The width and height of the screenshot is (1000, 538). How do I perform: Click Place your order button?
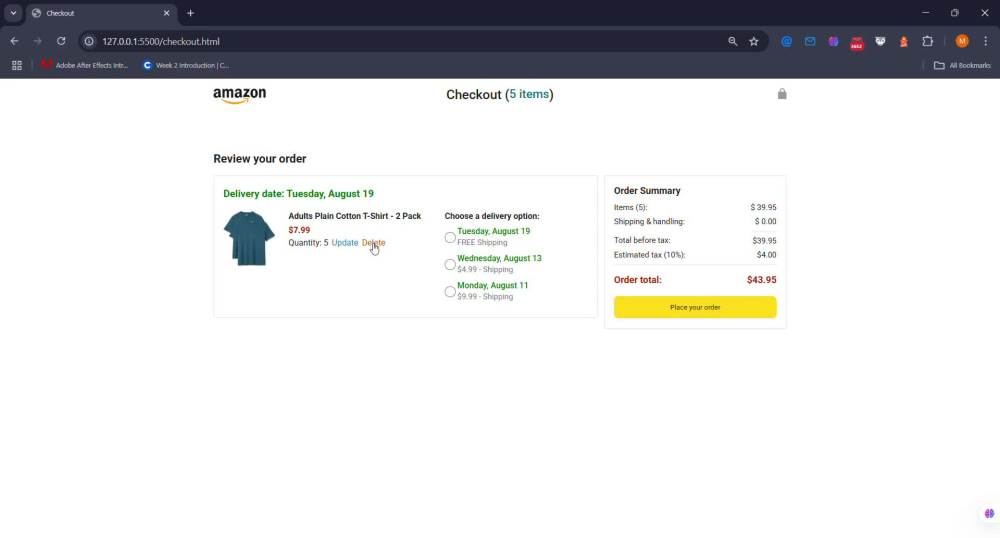pyautogui.click(x=695, y=307)
